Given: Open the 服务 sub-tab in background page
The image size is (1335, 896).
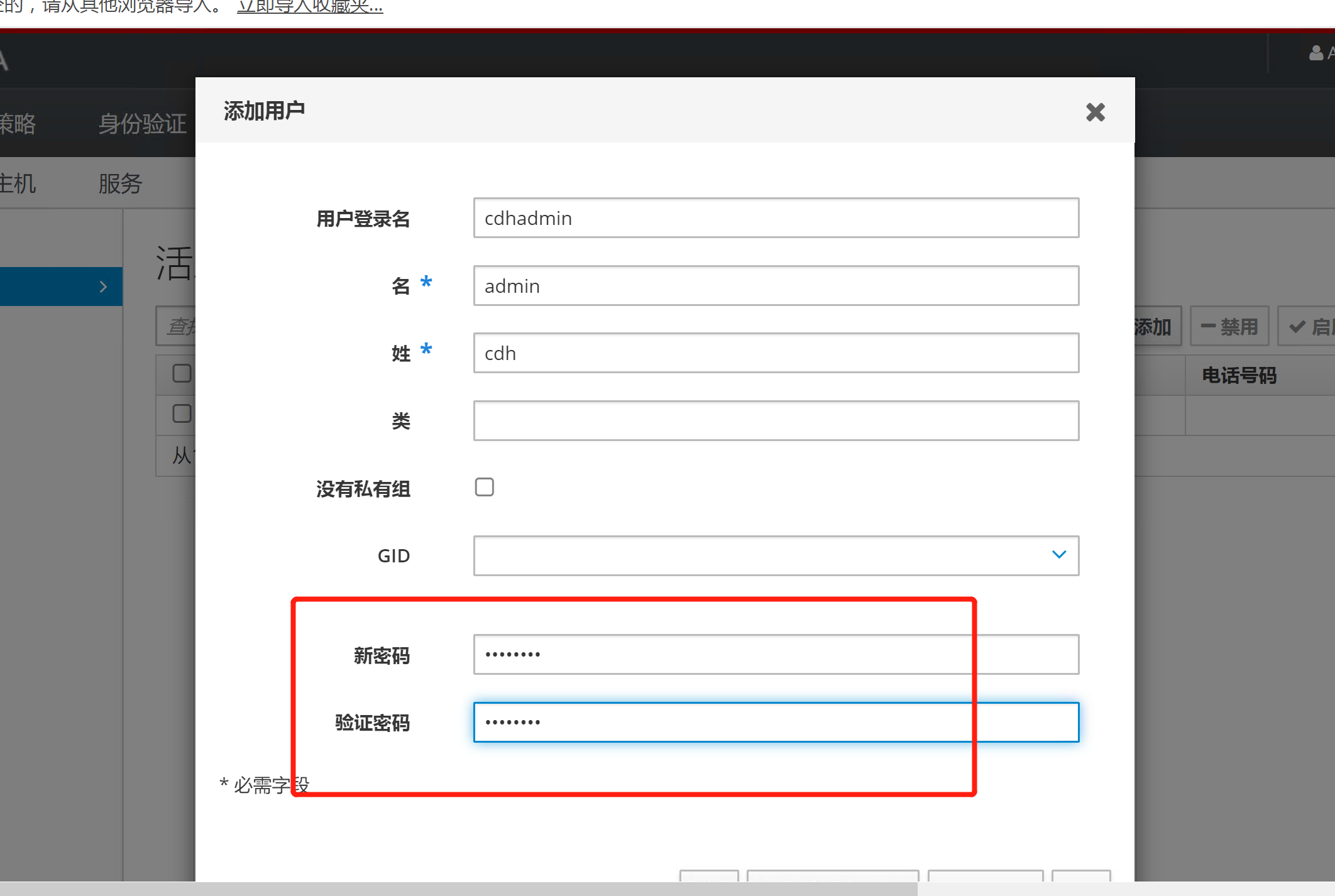Looking at the screenshot, I should click(120, 183).
